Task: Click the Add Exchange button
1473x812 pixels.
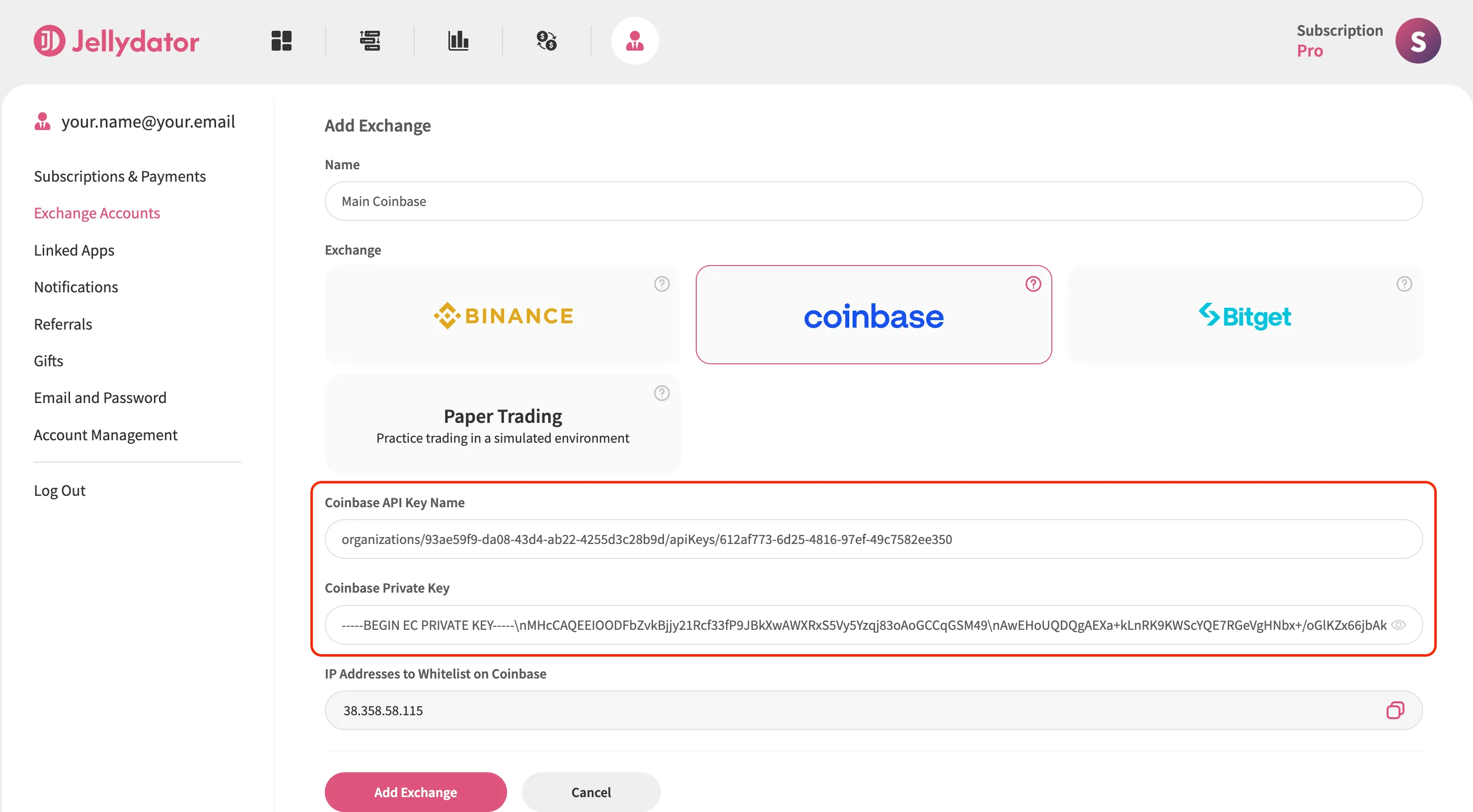Action: point(416,792)
